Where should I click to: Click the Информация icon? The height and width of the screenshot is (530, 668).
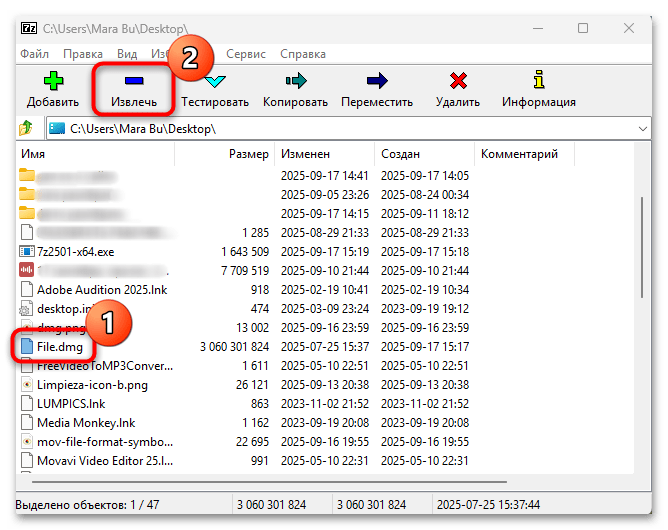click(539, 80)
